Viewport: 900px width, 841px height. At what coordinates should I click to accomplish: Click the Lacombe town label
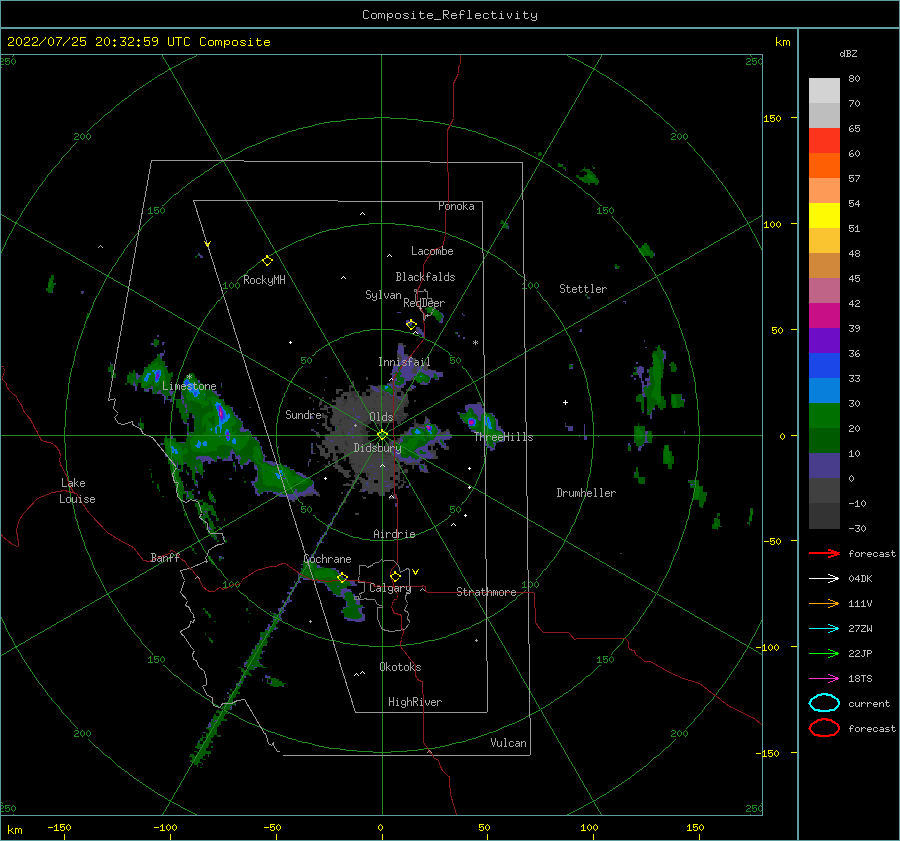pos(432,251)
